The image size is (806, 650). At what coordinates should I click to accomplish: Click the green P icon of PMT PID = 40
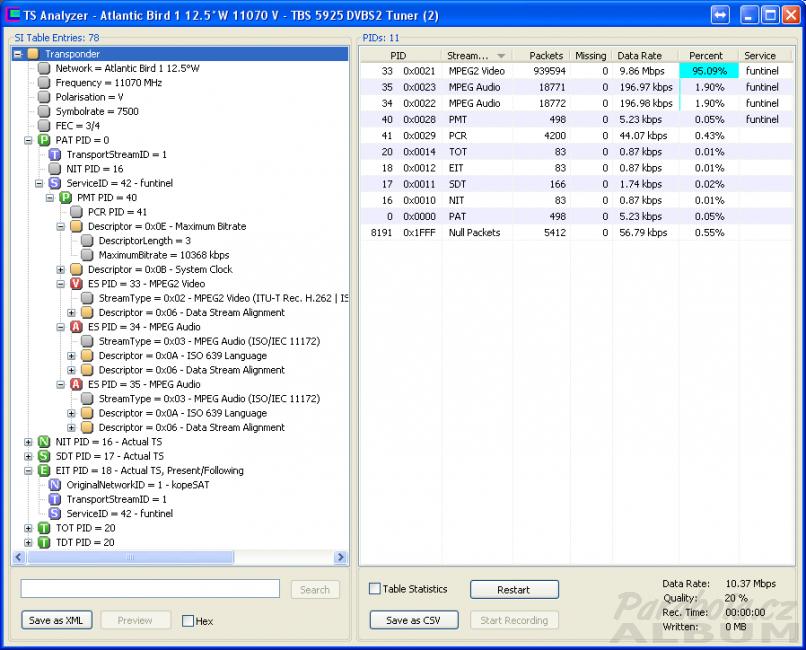[65, 198]
